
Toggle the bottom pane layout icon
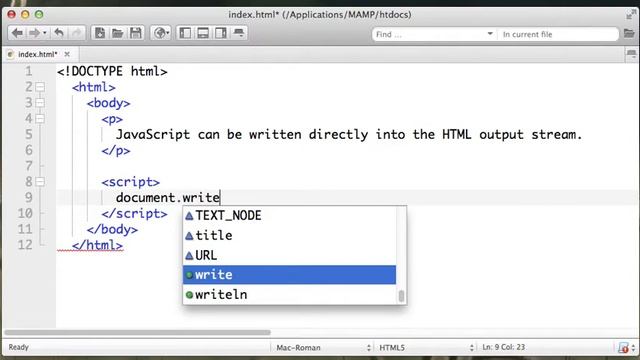coord(203,33)
